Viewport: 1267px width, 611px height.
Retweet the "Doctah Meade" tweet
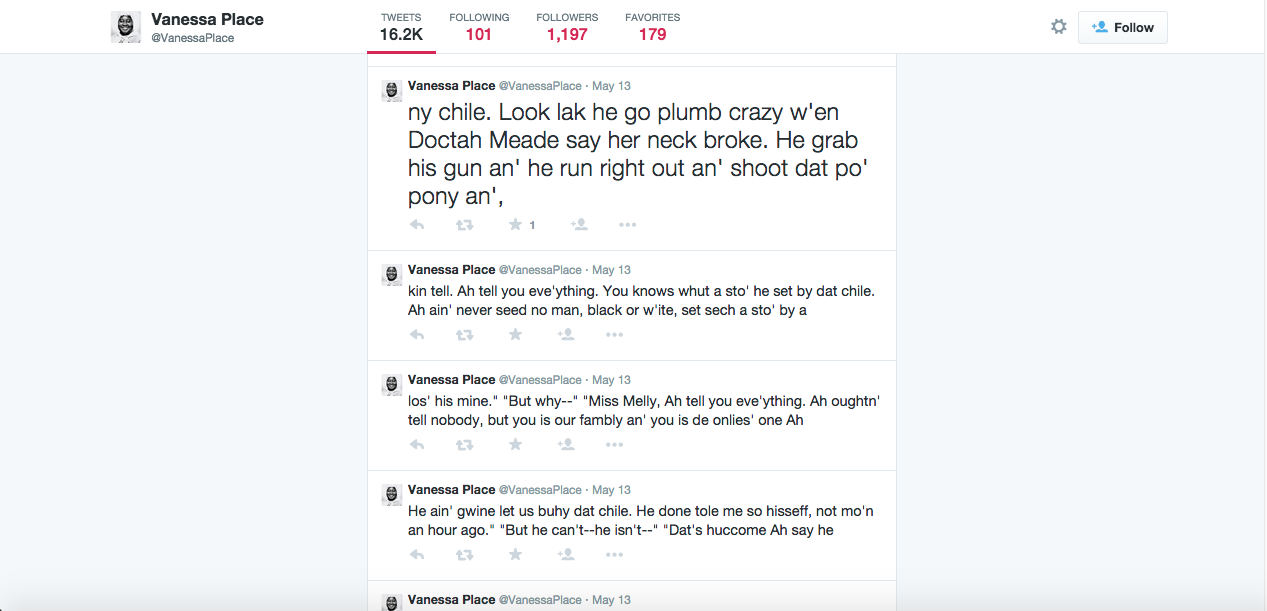[465, 225]
